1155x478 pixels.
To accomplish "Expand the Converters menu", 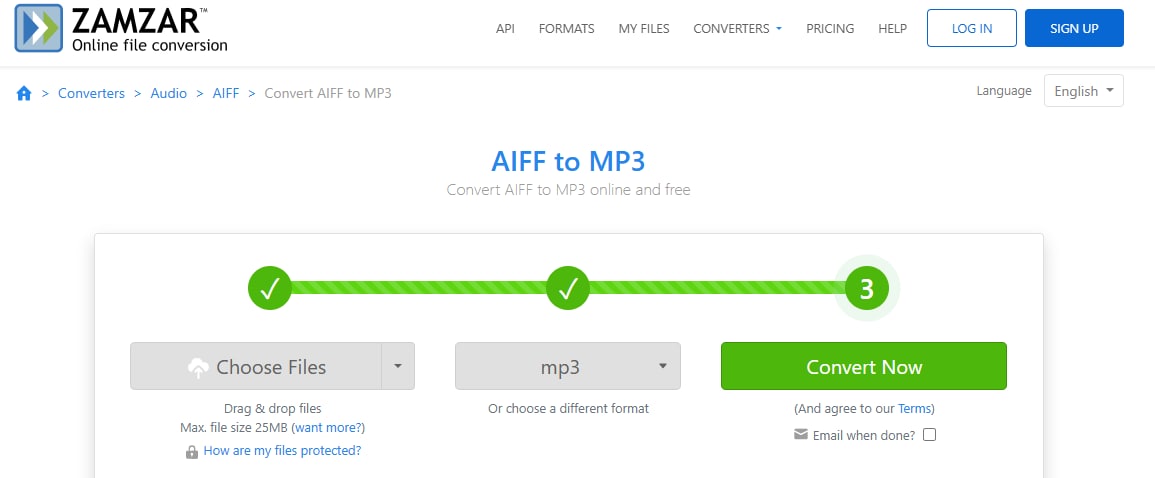I will (737, 29).
